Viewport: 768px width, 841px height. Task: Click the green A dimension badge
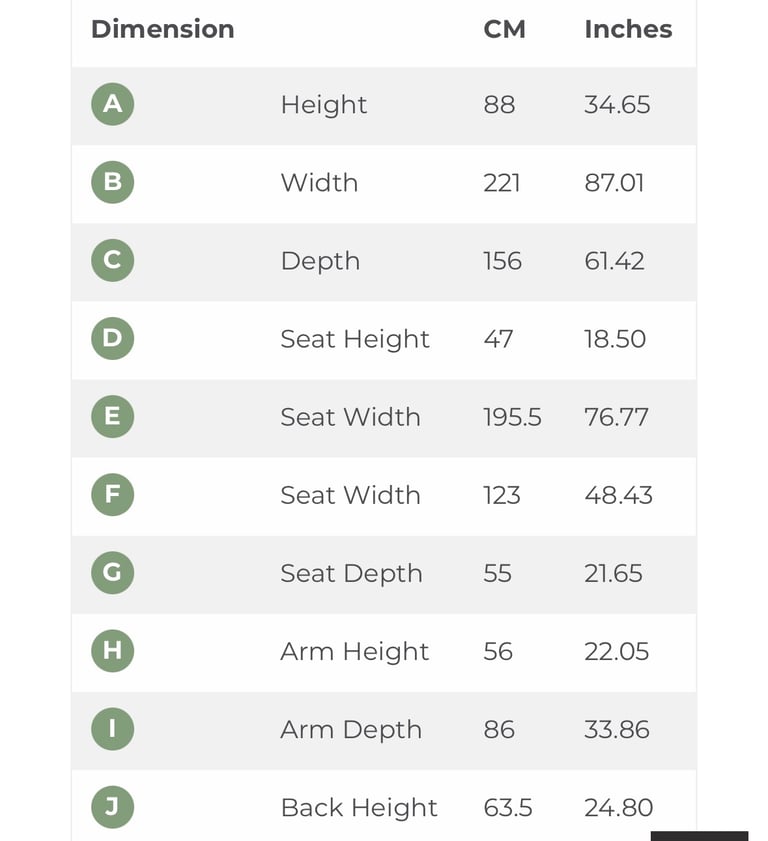click(x=113, y=104)
